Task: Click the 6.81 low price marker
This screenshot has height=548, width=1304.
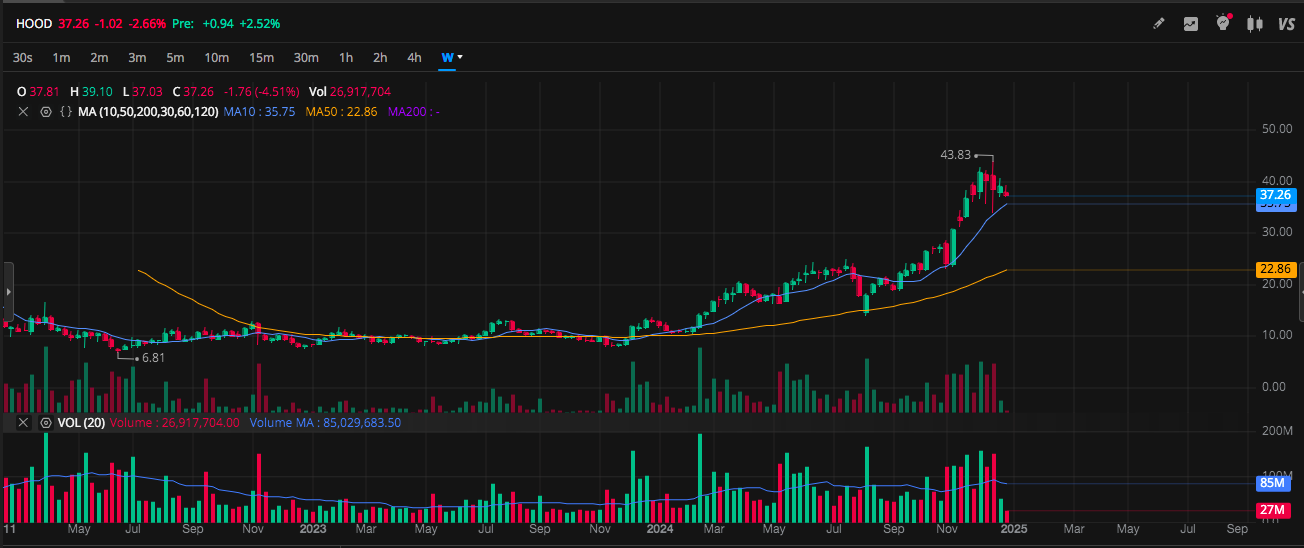Action: tap(152, 357)
